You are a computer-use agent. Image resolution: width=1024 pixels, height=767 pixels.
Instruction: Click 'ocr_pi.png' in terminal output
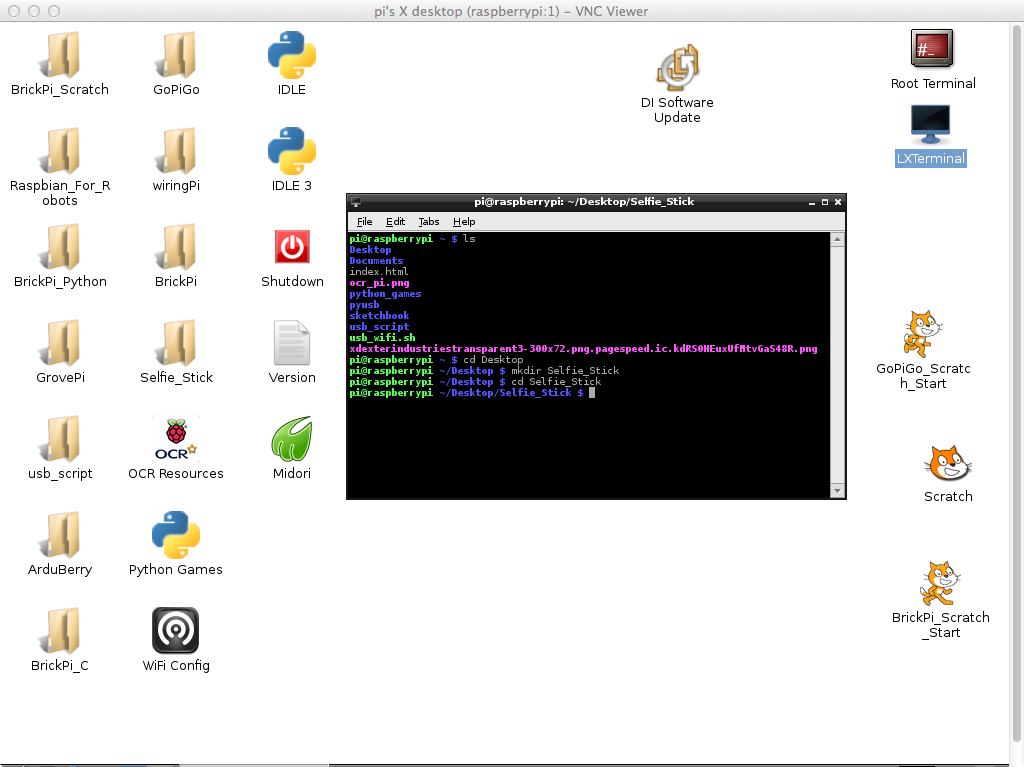coord(379,283)
